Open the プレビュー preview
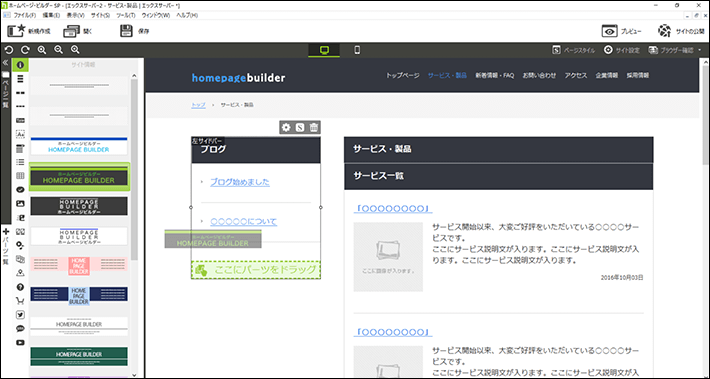 [621, 31]
